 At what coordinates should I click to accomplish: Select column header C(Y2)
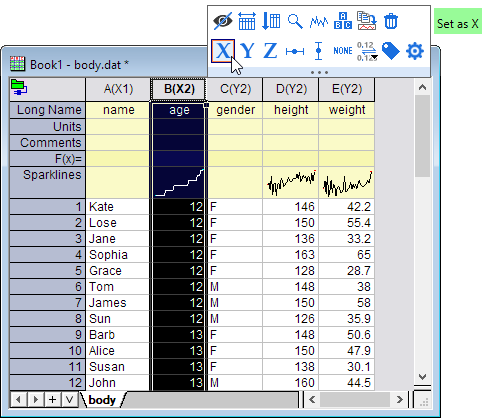pyautogui.click(x=235, y=89)
